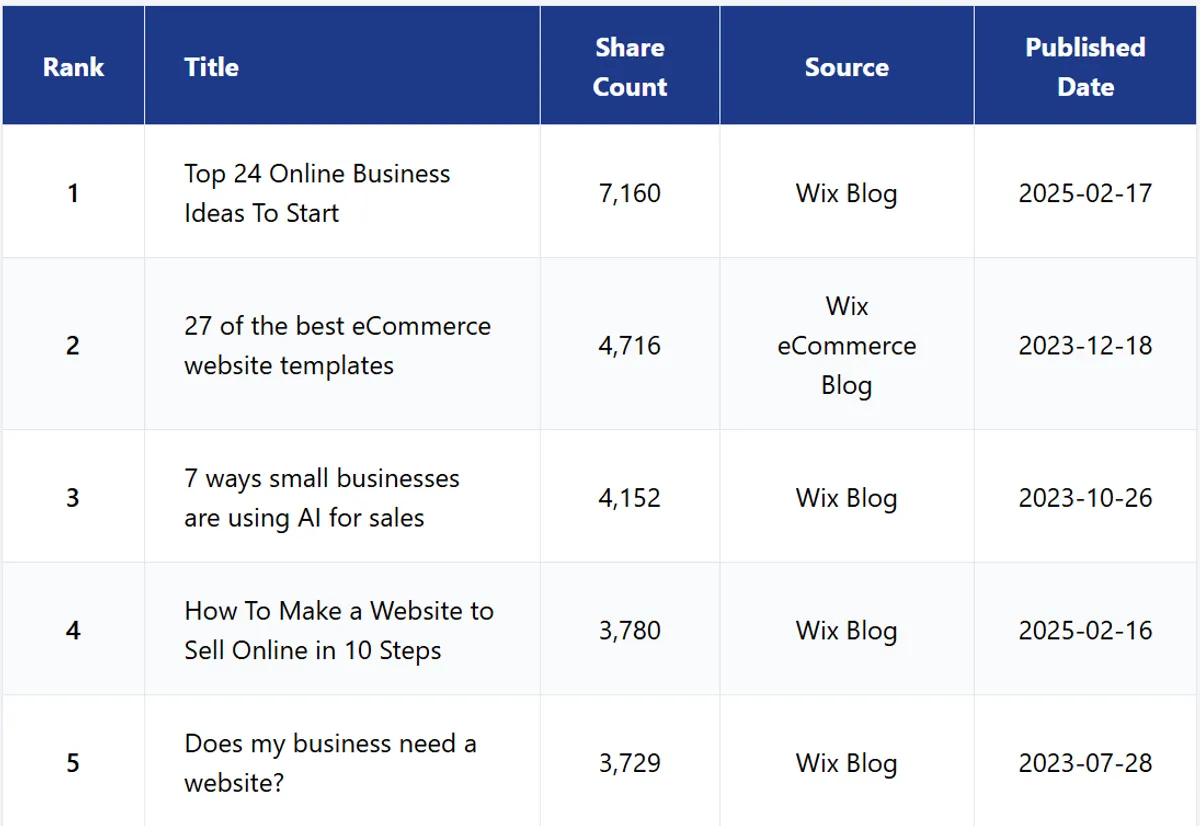Click published date 2025-02-16
Screen dimensions: 1200x826
pyautogui.click(x=1085, y=631)
